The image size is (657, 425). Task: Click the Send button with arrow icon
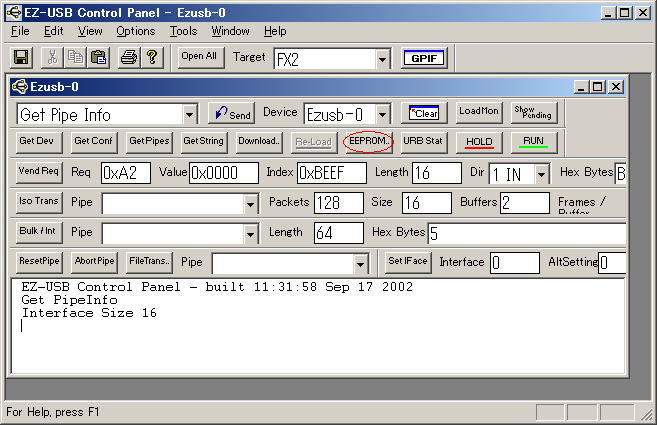231,114
